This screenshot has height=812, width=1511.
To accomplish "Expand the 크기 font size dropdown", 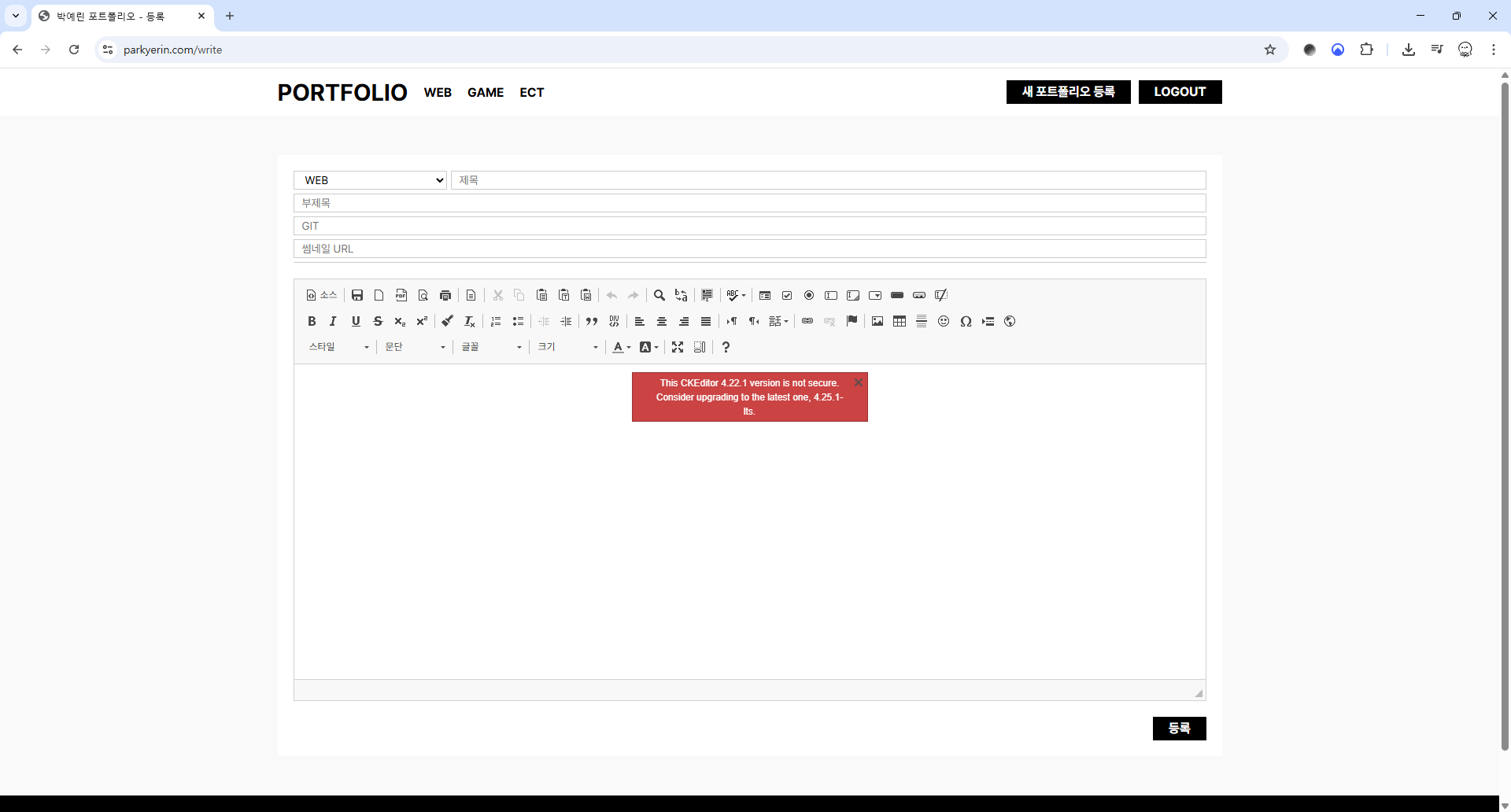I will click(x=567, y=347).
